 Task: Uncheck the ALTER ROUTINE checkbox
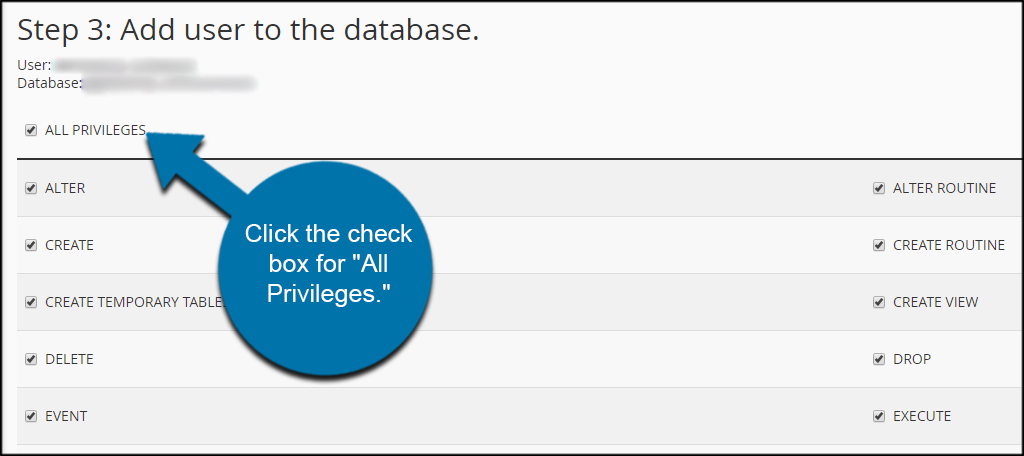click(879, 188)
